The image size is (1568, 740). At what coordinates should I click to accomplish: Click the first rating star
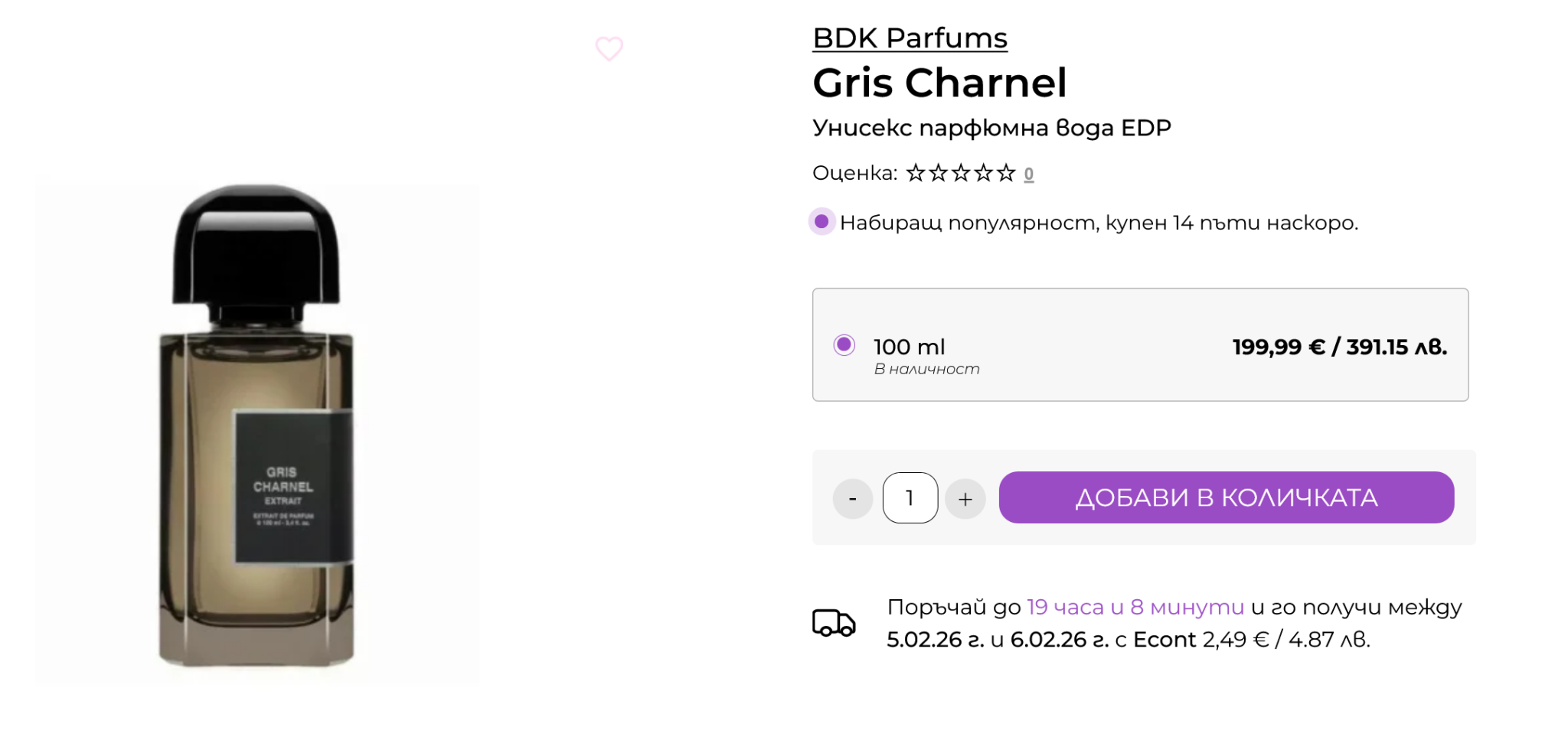point(915,174)
